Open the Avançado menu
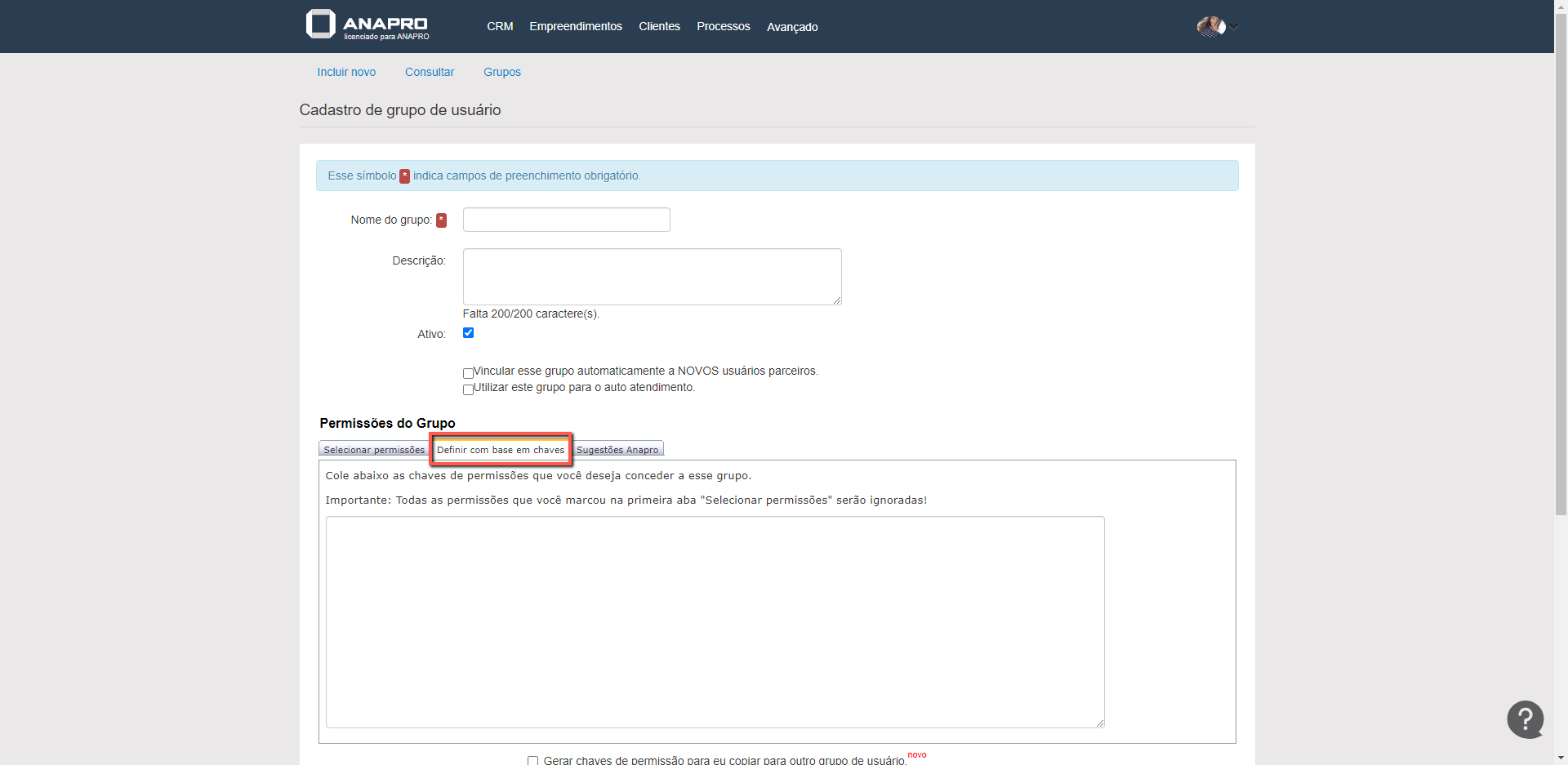Image resolution: width=1568 pixels, height=765 pixels. pos(791,27)
